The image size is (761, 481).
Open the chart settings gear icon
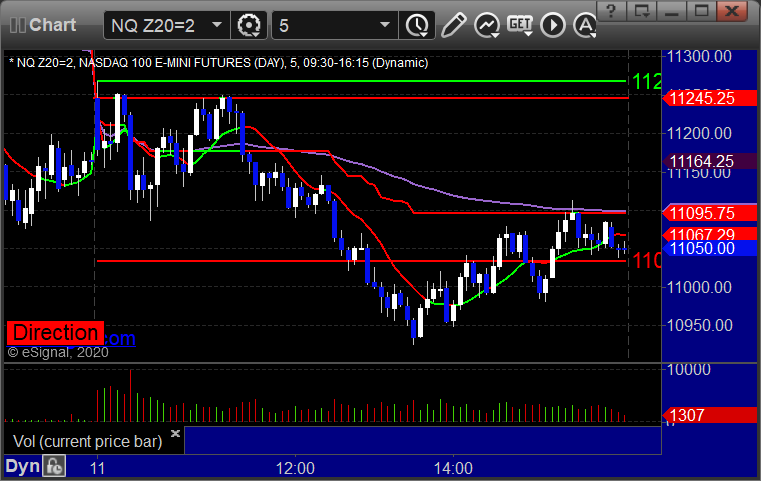(249, 25)
